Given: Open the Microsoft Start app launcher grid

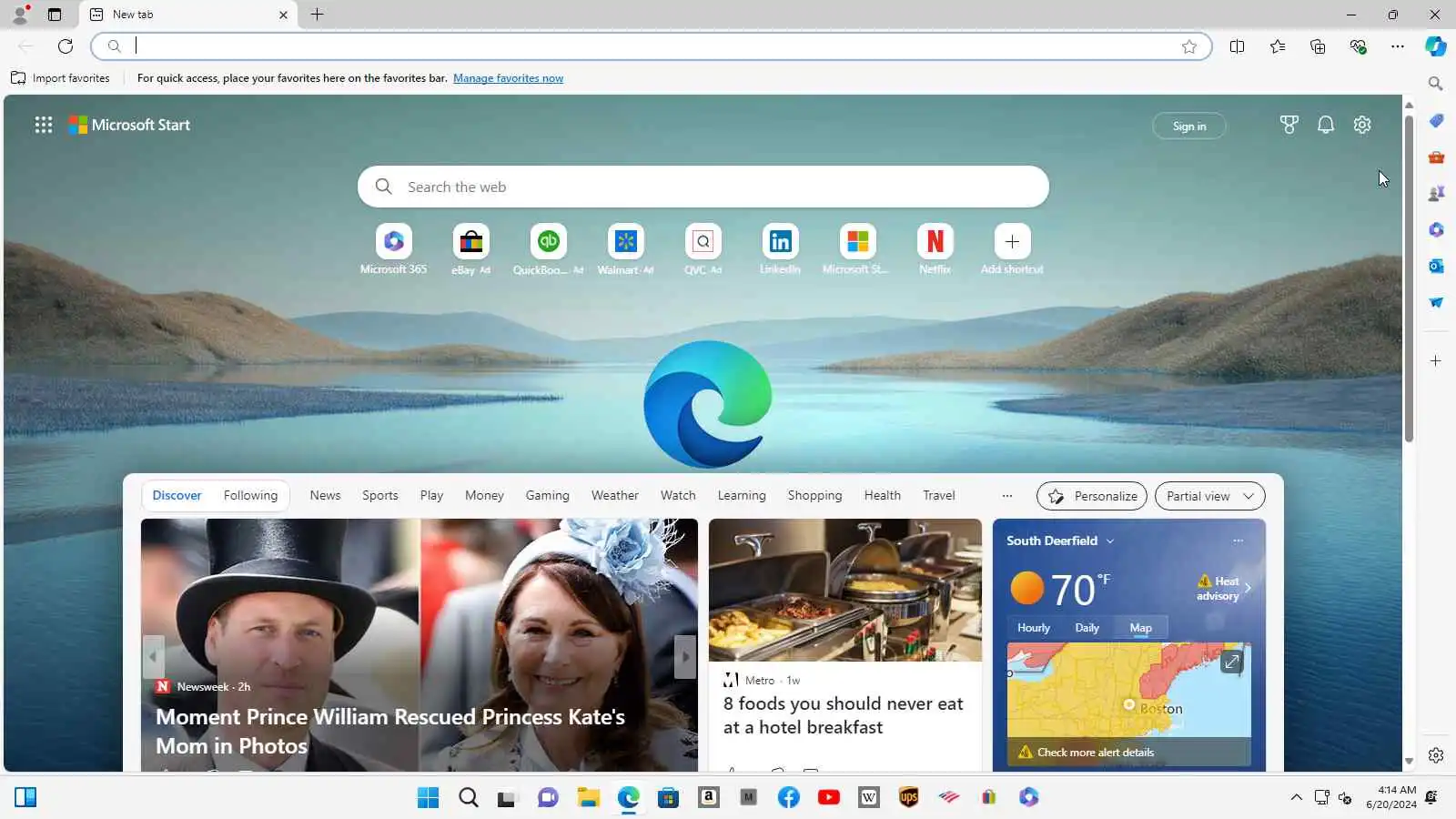Looking at the screenshot, I should tap(44, 125).
